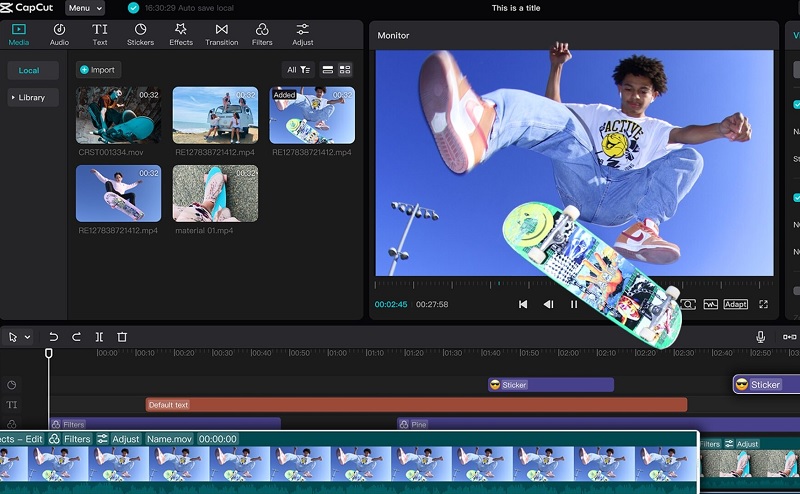Enter fullscreen preview
Image resolution: width=800 pixels, height=494 pixels.
click(763, 304)
